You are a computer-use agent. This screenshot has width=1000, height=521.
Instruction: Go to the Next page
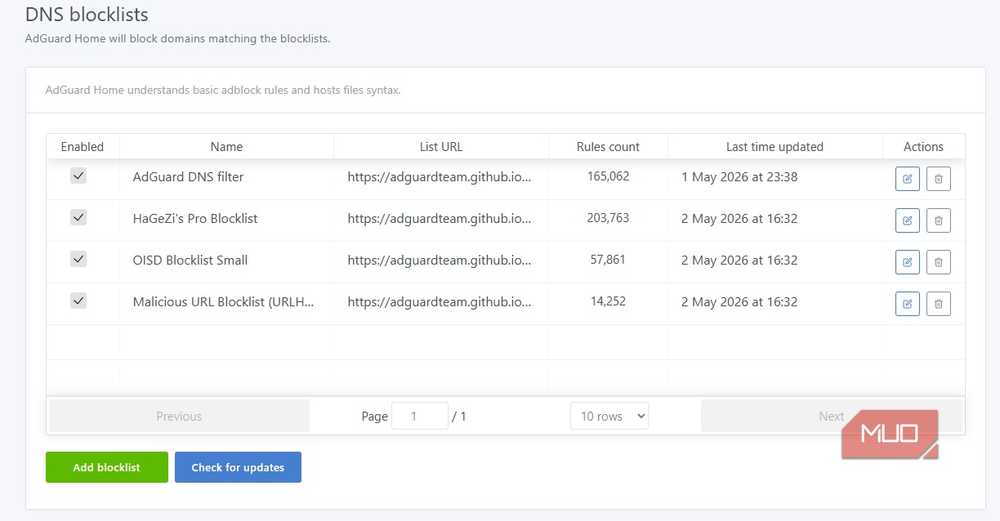click(832, 416)
